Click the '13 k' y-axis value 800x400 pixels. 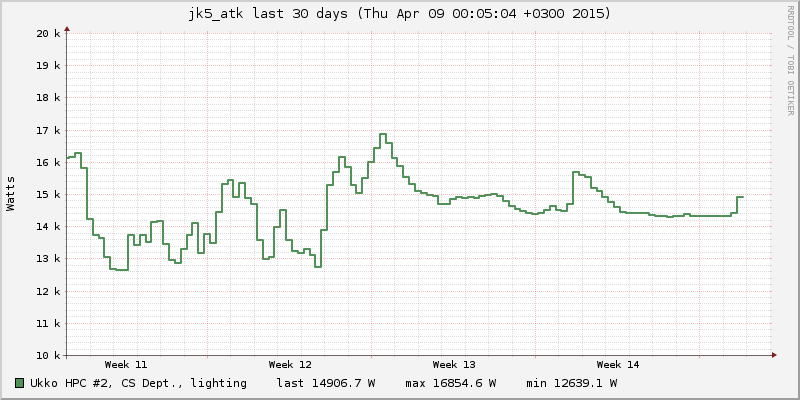48,259
